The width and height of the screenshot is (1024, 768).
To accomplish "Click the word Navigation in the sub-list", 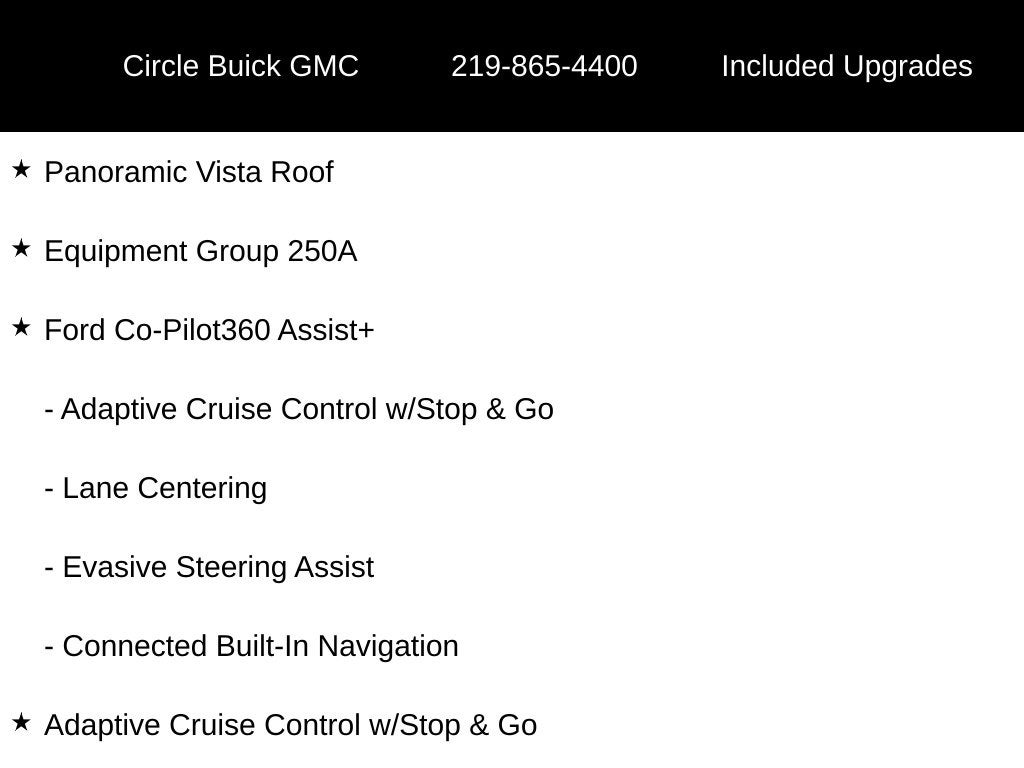I will [388, 647].
